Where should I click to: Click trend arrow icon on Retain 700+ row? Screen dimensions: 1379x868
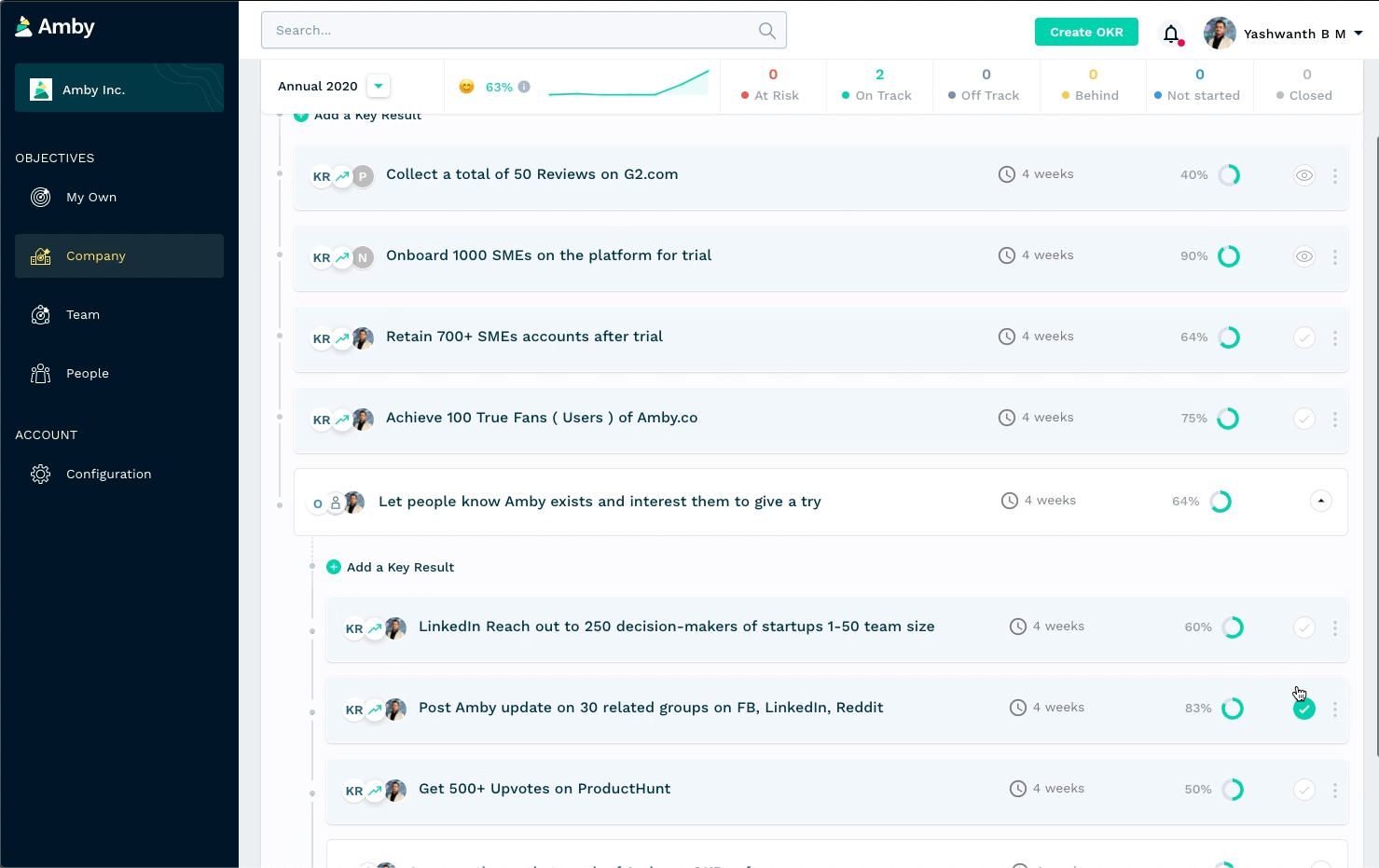342,338
